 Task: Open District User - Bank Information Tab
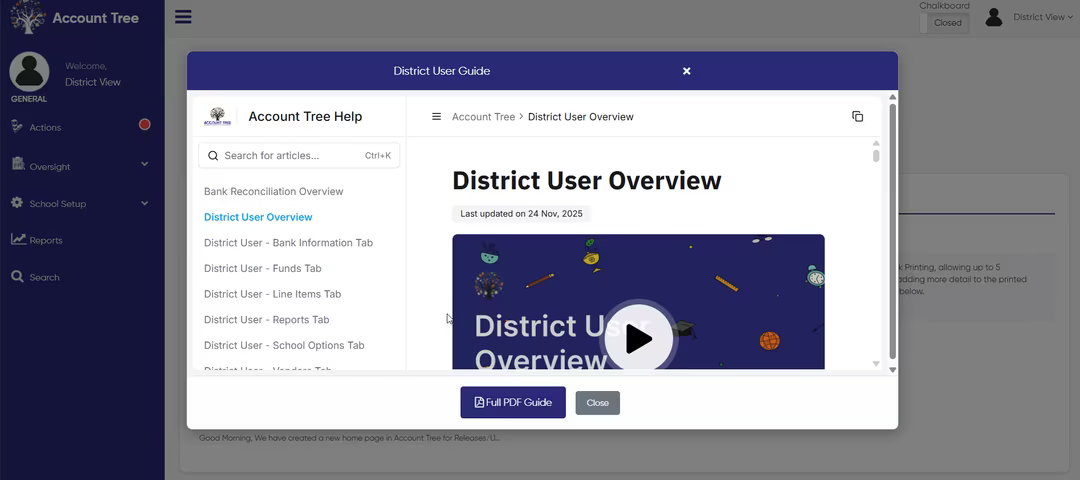pyautogui.click(x=289, y=242)
